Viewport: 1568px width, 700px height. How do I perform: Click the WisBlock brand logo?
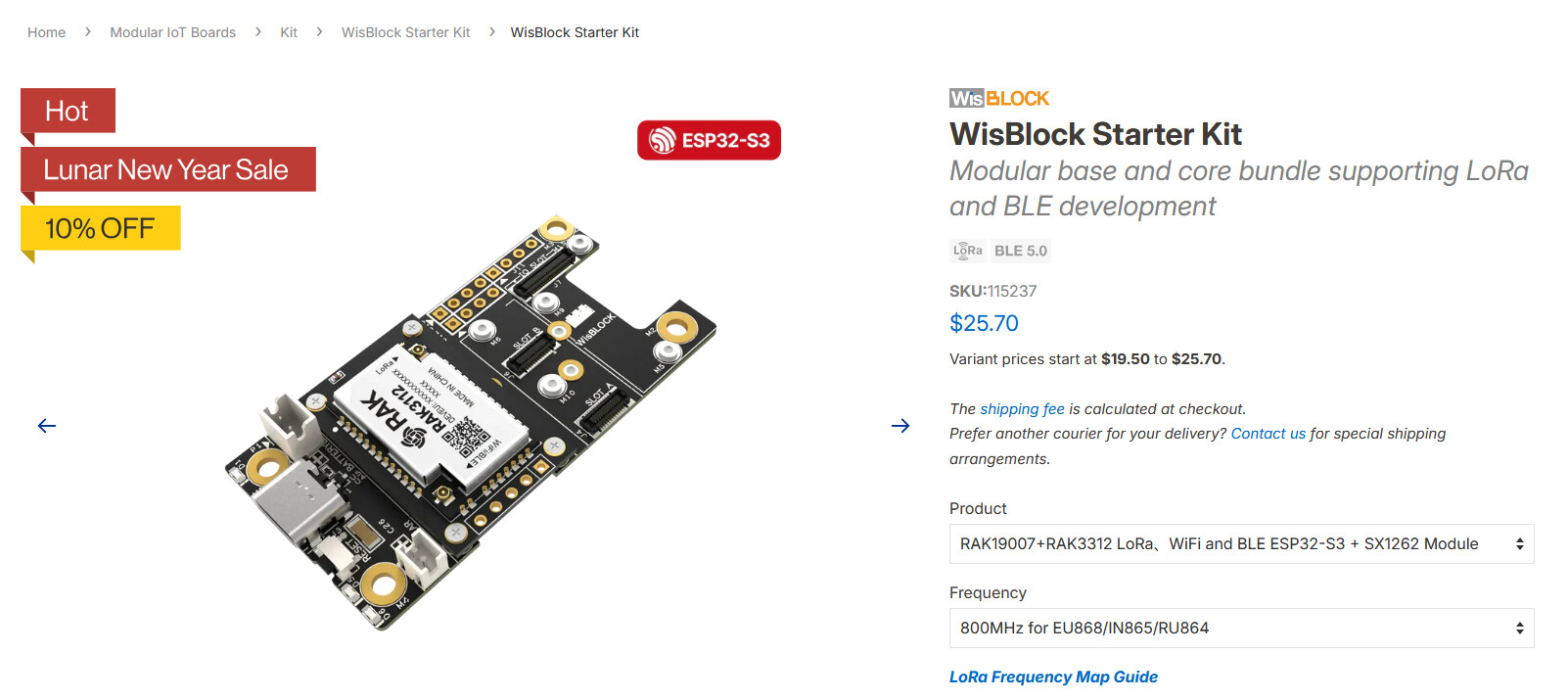pyautogui.click(x=998, y=99)
